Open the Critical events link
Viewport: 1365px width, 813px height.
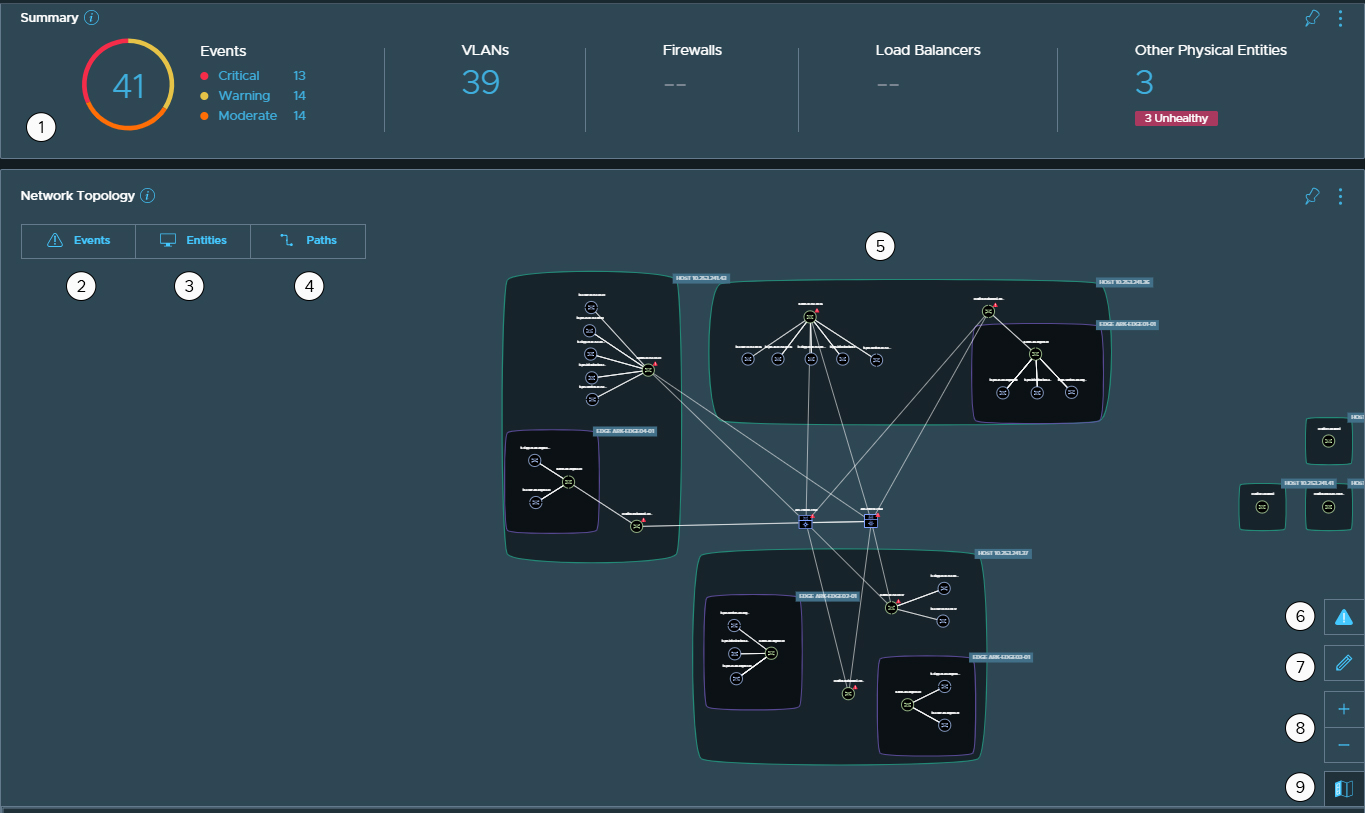tap(239, 76)
